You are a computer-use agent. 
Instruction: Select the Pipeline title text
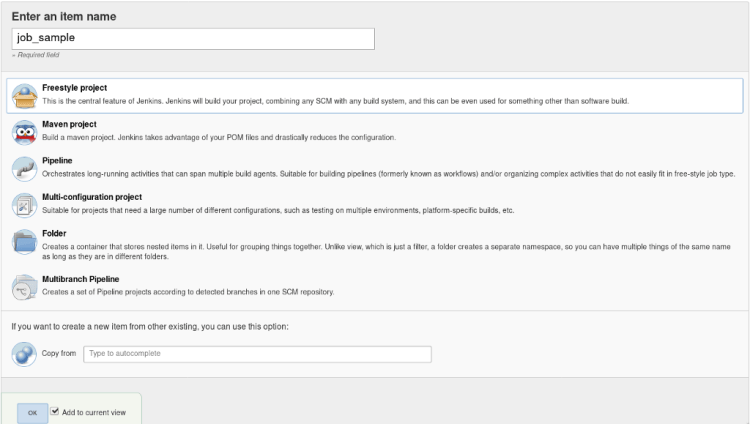click(x=58, y=160)
